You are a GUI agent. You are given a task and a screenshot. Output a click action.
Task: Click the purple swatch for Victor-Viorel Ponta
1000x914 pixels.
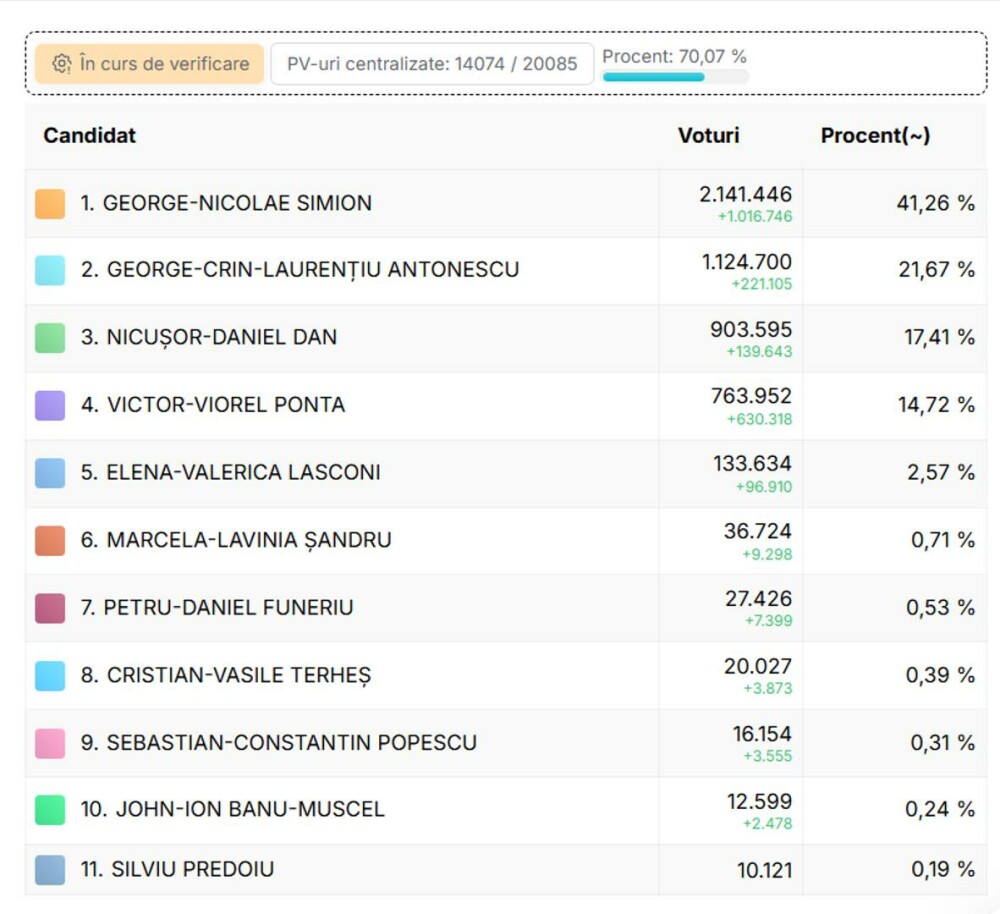click(x=50, y=405)
